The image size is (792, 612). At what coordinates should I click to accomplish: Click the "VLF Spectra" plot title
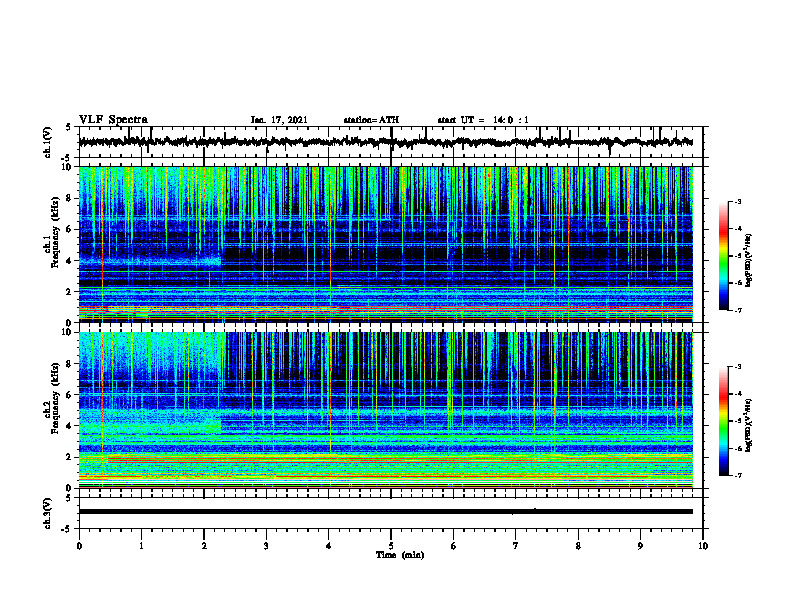pyautogui.click(x=113, y=120)
